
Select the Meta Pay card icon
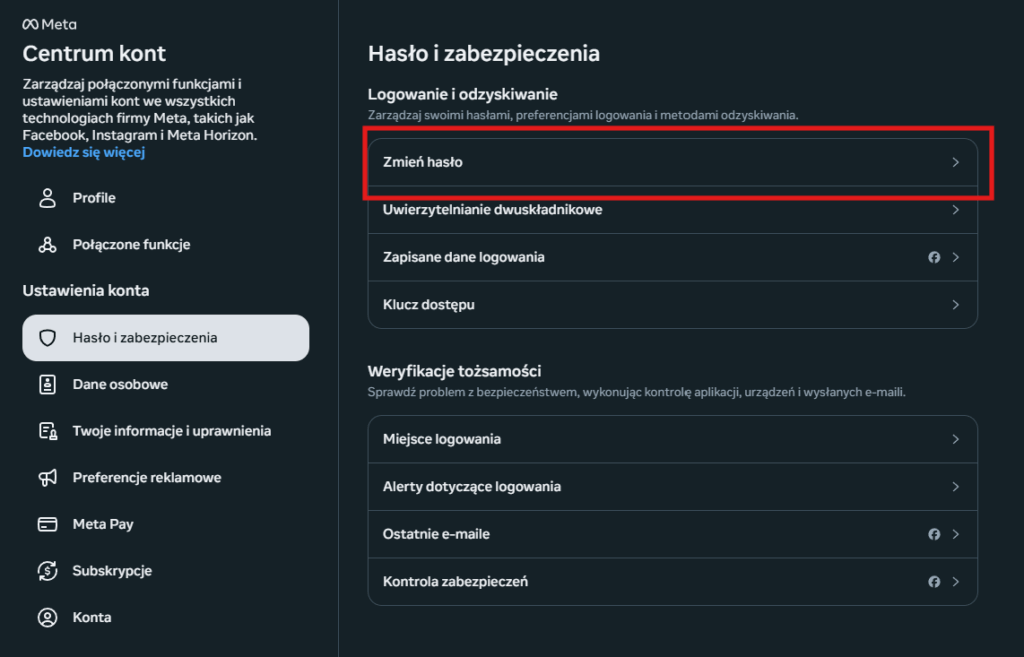click(47, 524)
